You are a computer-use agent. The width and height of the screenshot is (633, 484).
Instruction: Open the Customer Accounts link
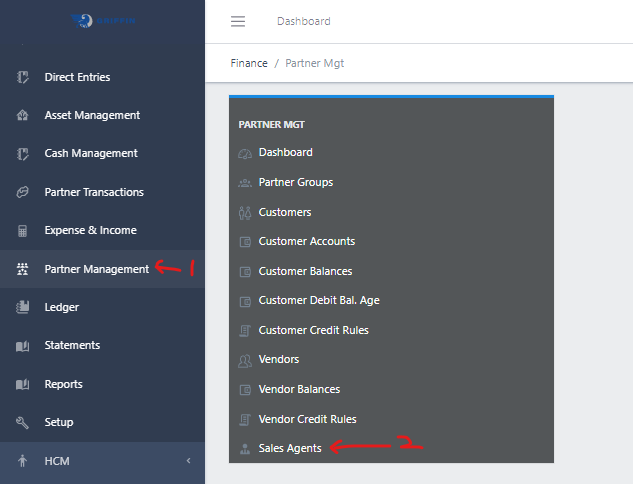point(307,241)
